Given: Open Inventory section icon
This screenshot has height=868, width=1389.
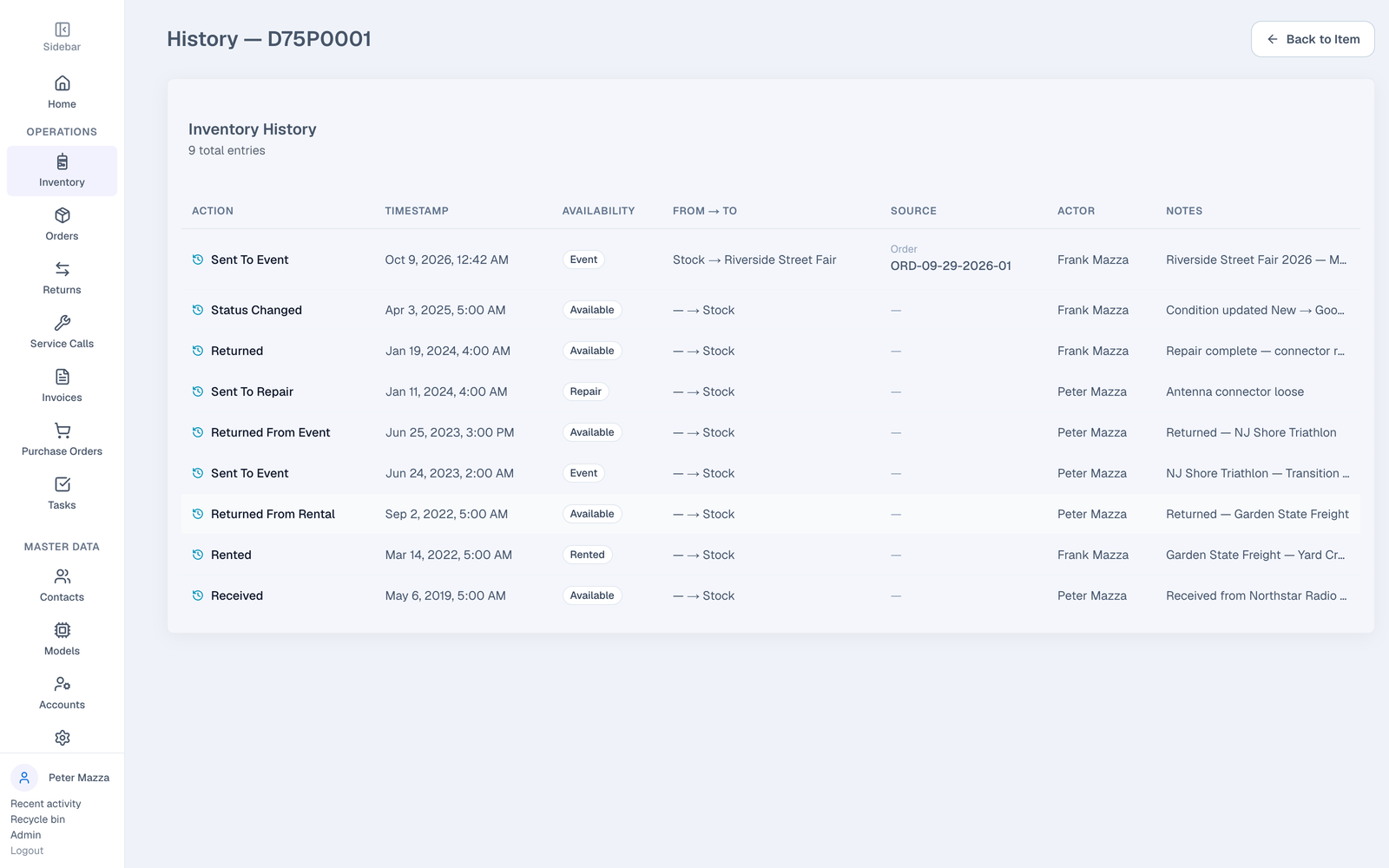Looking at the screenshot, I should point(62,162).
